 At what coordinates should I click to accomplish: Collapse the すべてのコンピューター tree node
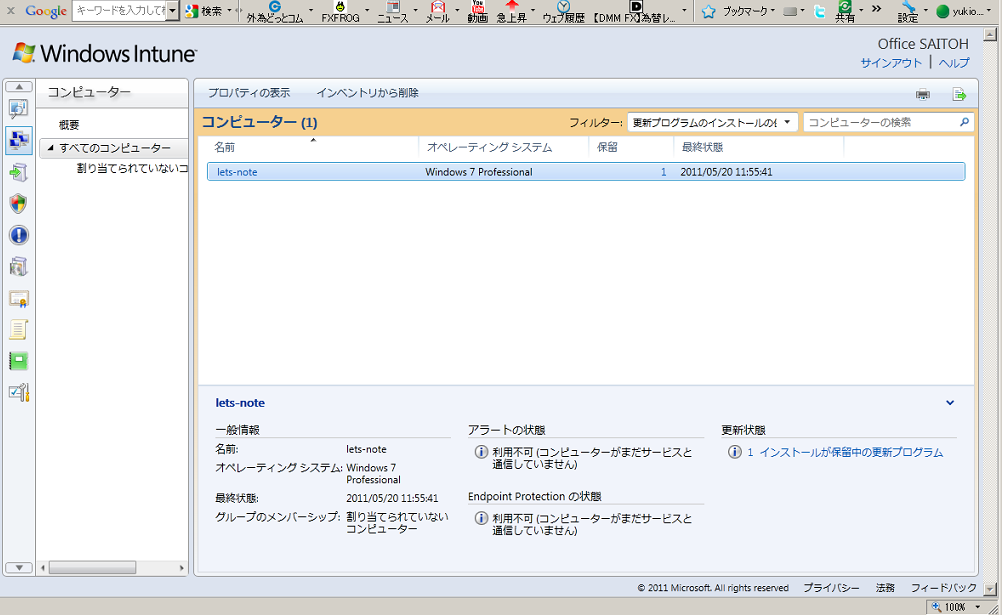coord(49,148)
